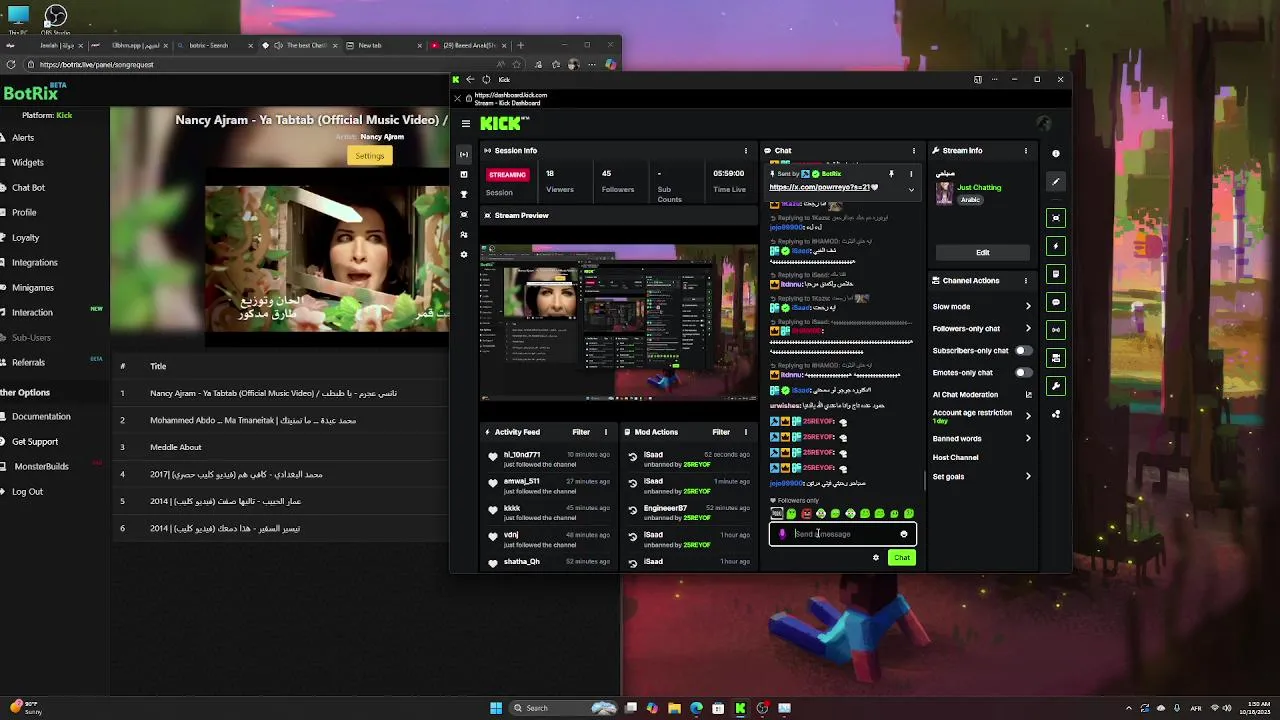Open Chat Bot in BotRix sidebar
The image size is (1280, 720).
click(x=28, y=188)
